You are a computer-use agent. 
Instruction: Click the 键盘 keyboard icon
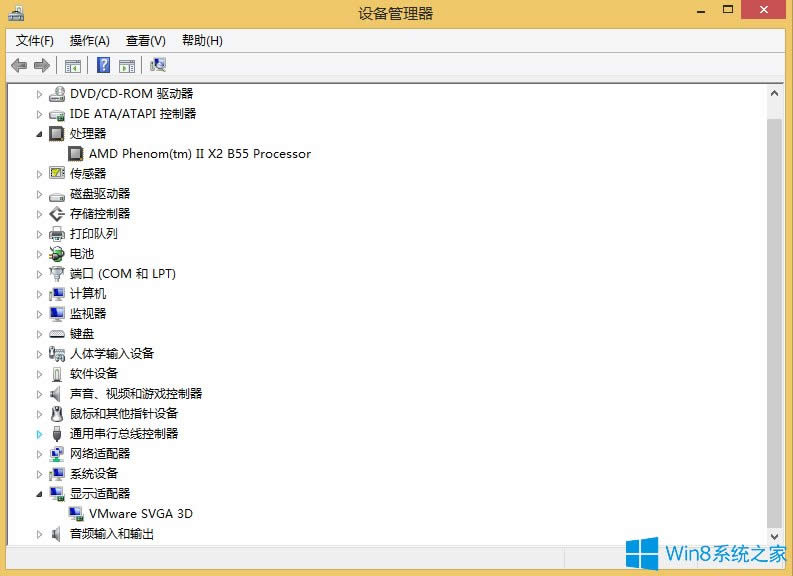pos(57,334)
